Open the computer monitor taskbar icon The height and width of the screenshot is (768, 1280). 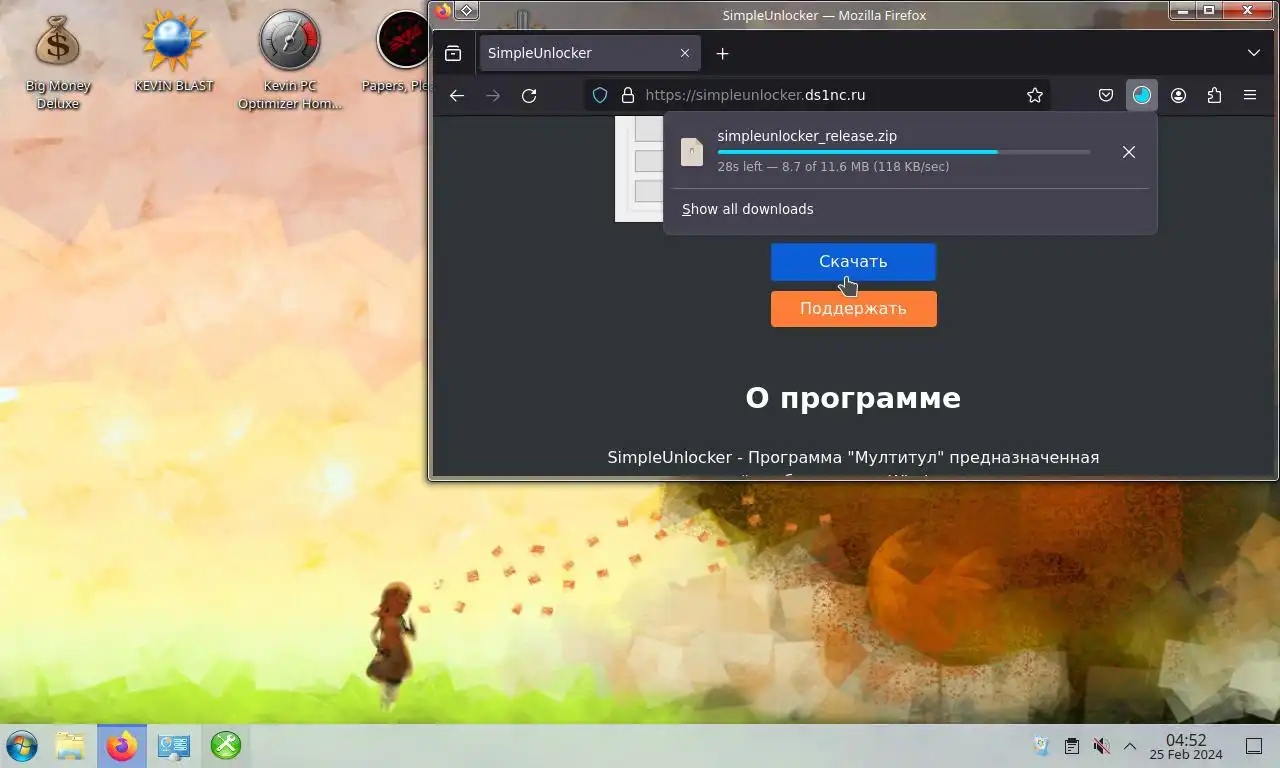[x=174, y=746]
